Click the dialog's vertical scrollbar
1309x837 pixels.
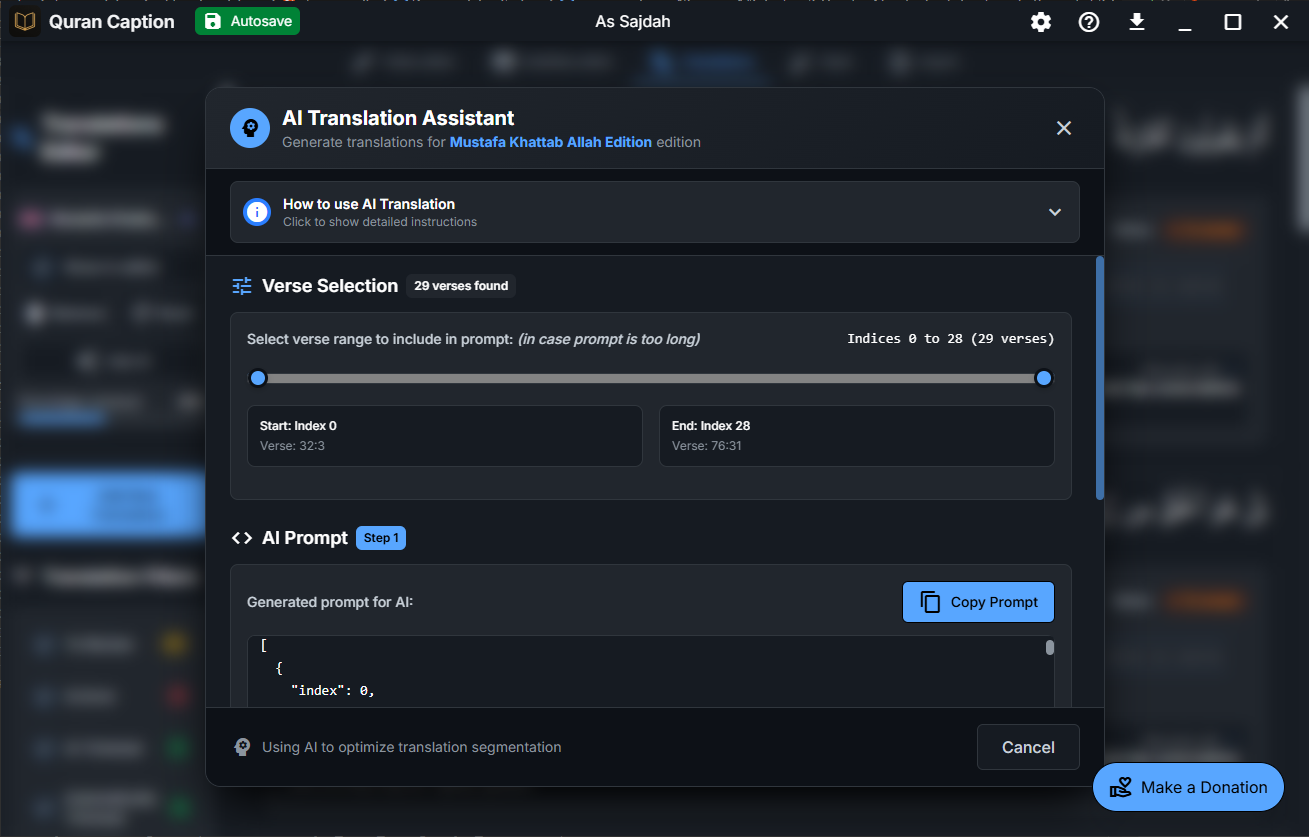pos(1100,378)
